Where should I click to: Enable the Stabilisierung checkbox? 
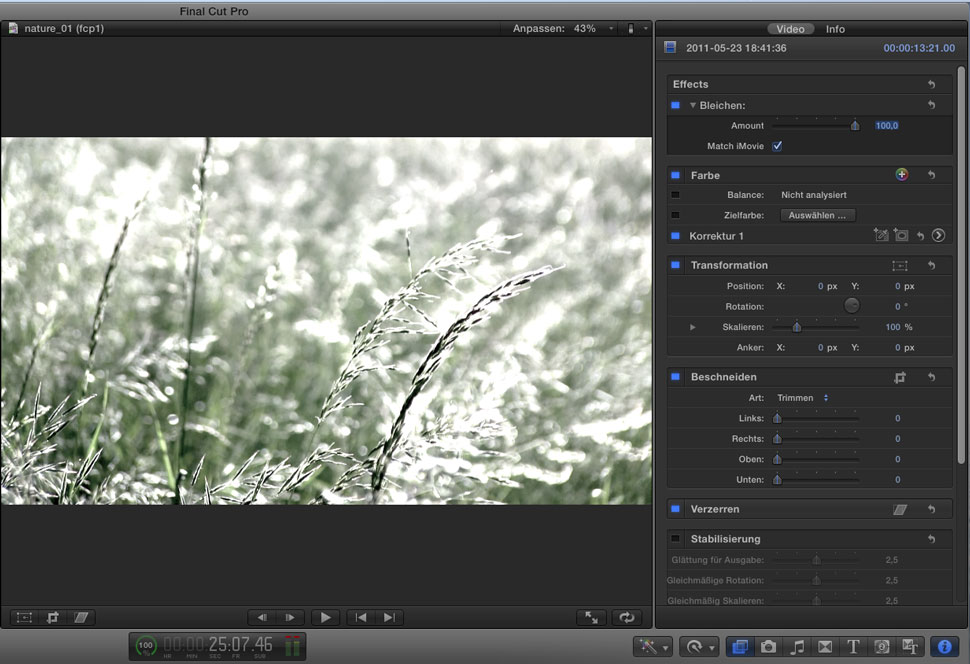click(675, 539)
